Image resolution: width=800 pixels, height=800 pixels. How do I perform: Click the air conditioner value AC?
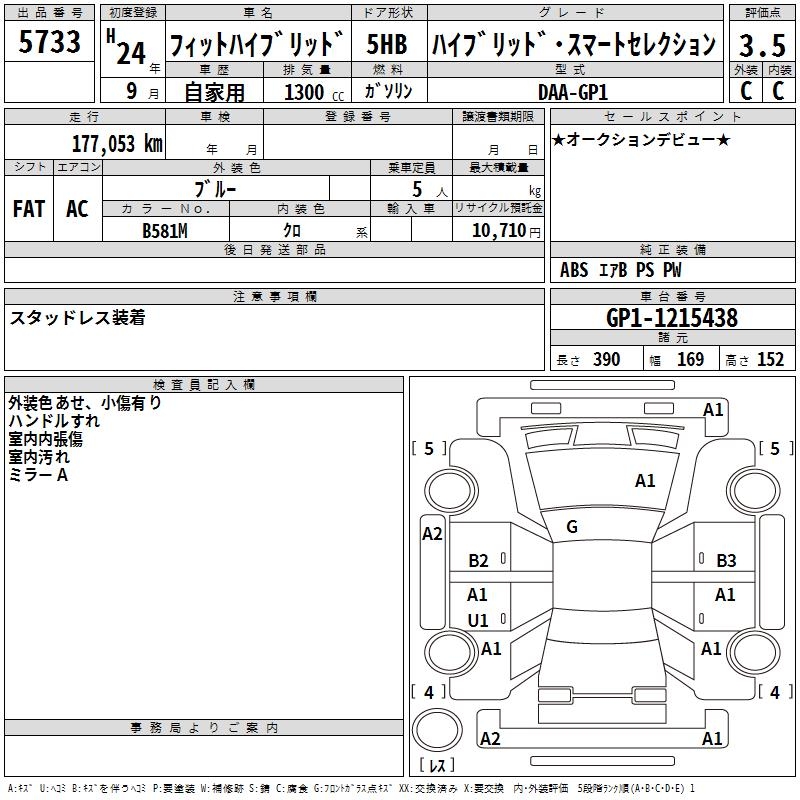77,209
